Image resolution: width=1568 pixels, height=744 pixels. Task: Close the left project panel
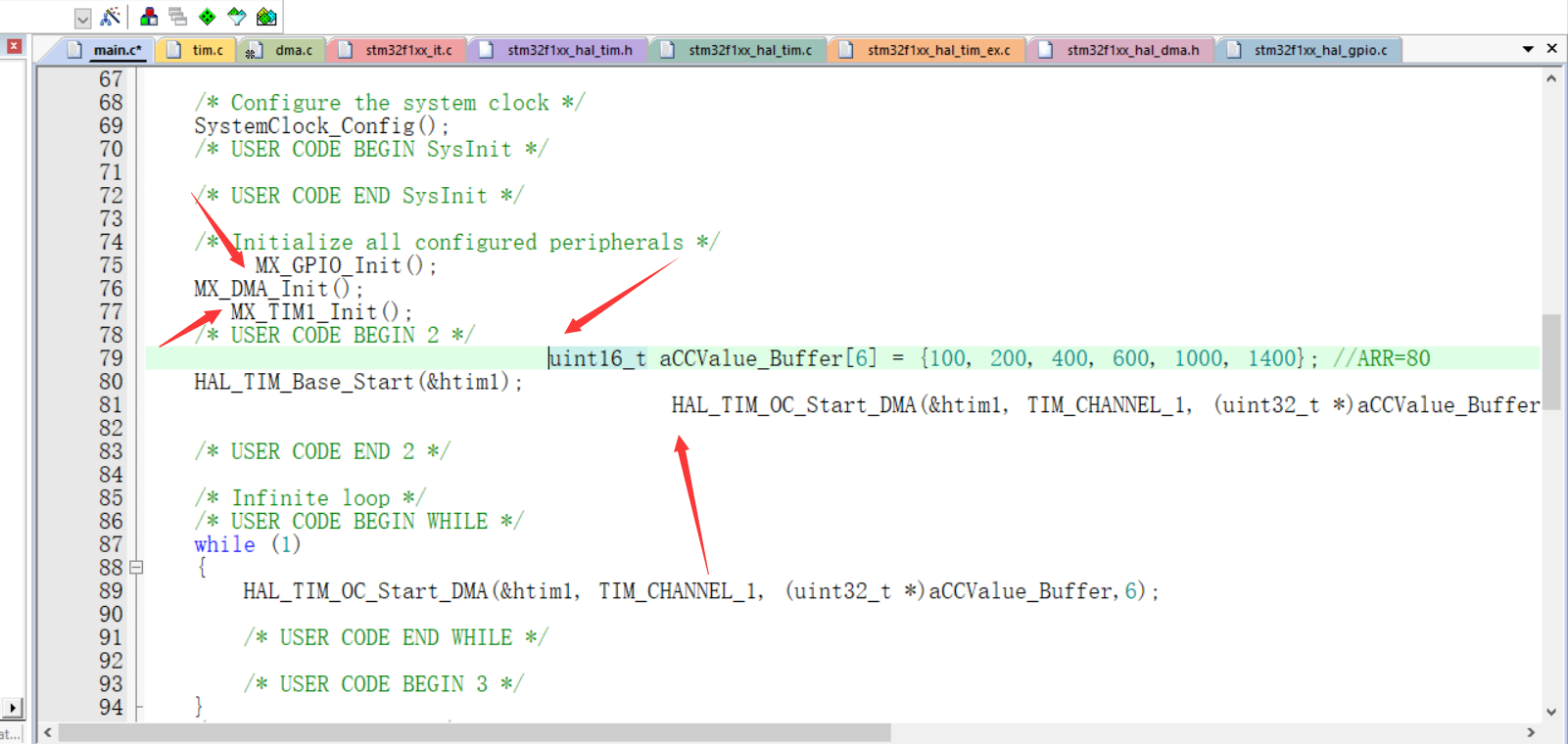pyautogui.click(x=14, y=46)
